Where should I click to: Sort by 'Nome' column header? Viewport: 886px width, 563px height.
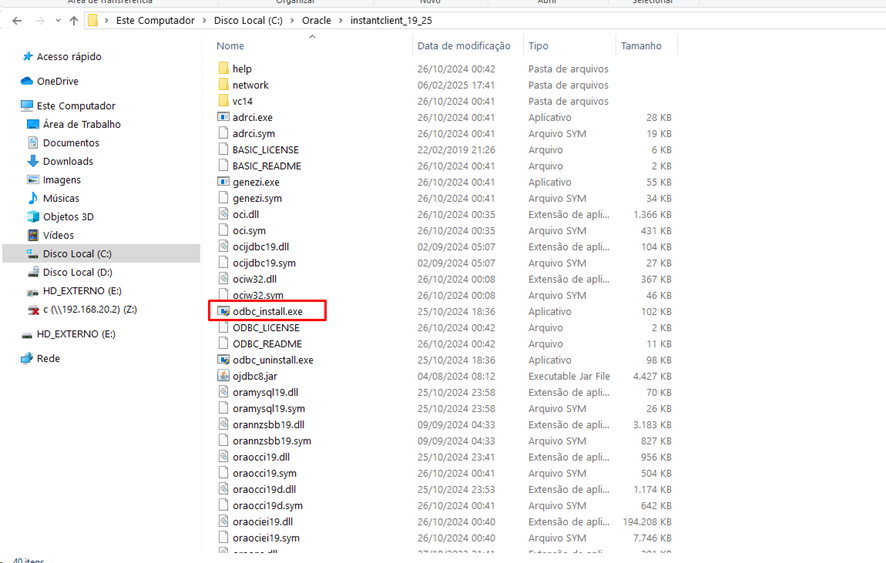[230, 46]
